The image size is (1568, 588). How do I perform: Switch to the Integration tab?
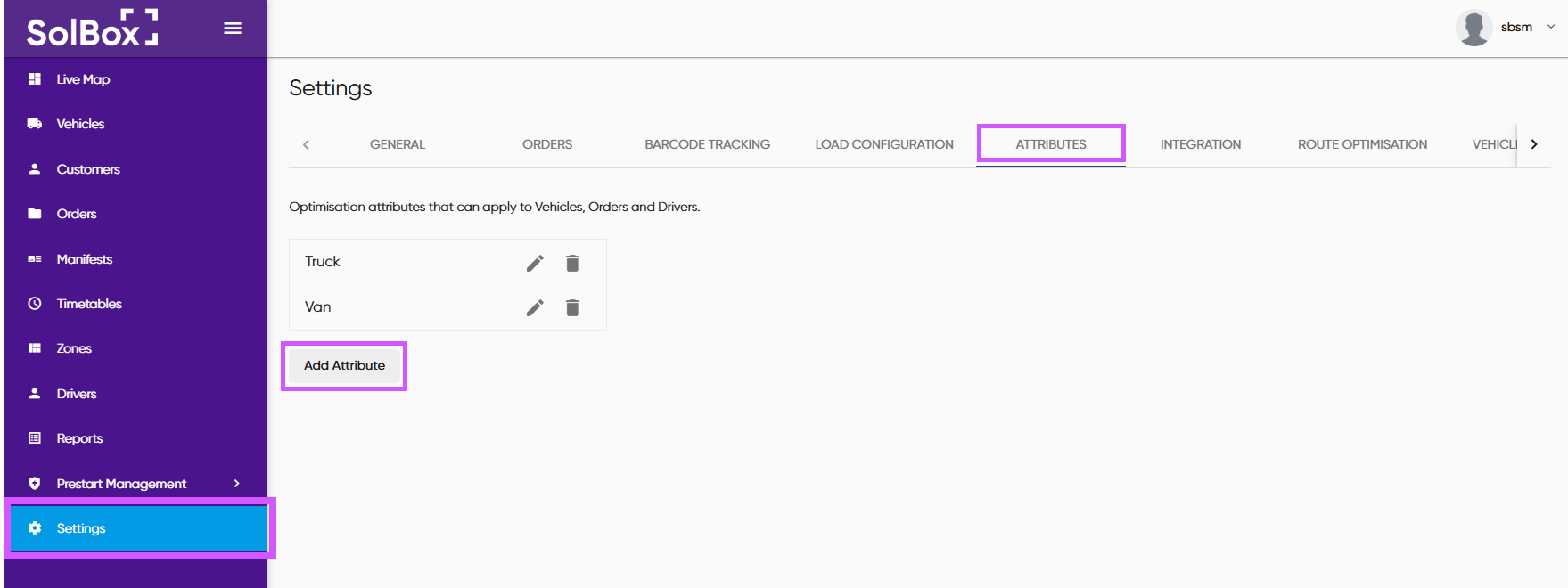tap(1200, 144)
